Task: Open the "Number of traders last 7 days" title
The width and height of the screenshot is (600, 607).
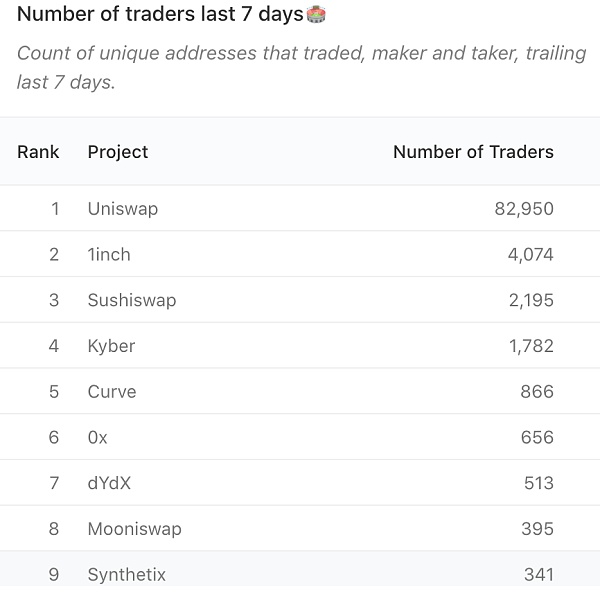Action: coord(160,14)
